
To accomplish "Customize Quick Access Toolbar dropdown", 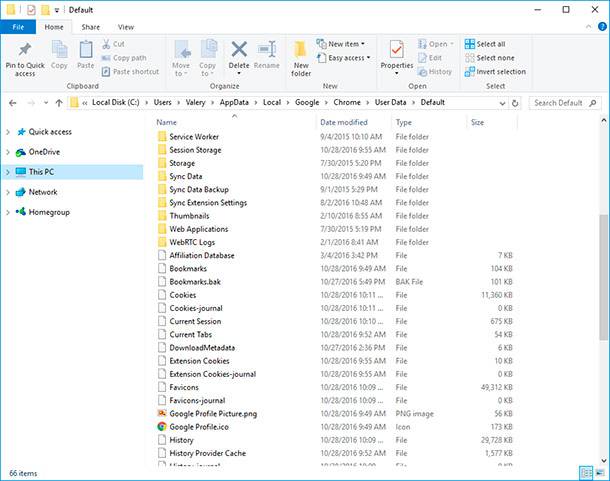I will (x=57, y=10).
